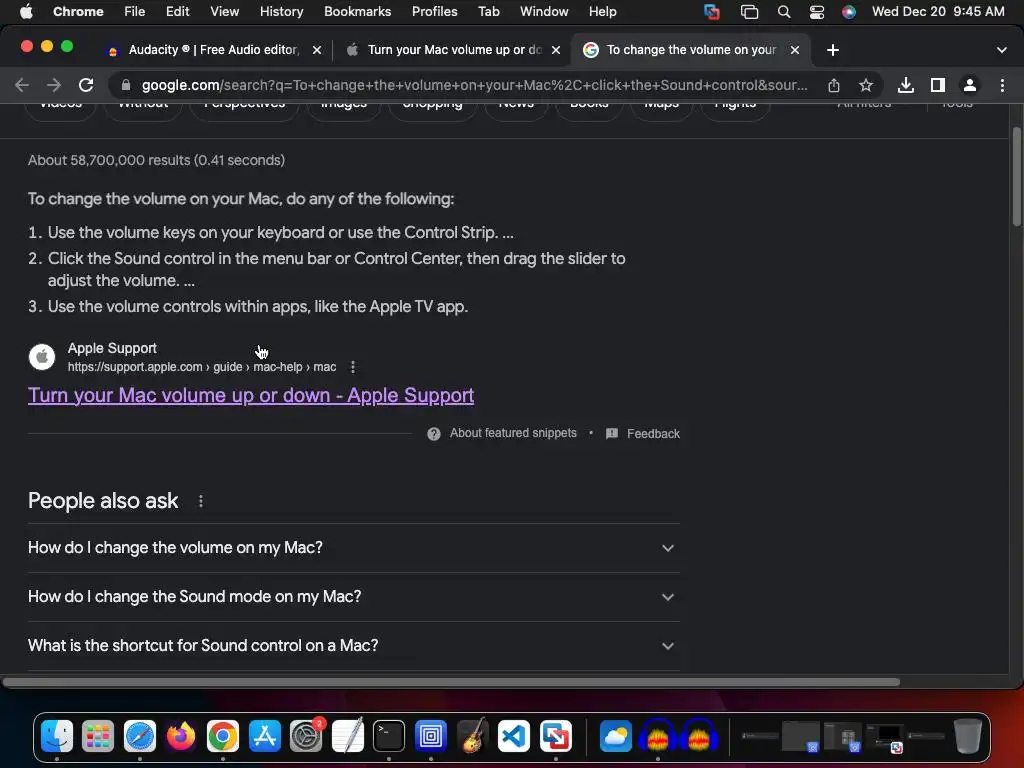Open the Window menu
Image resolution: width=1024 pixels, height=768 pixels.
(544, 12)
